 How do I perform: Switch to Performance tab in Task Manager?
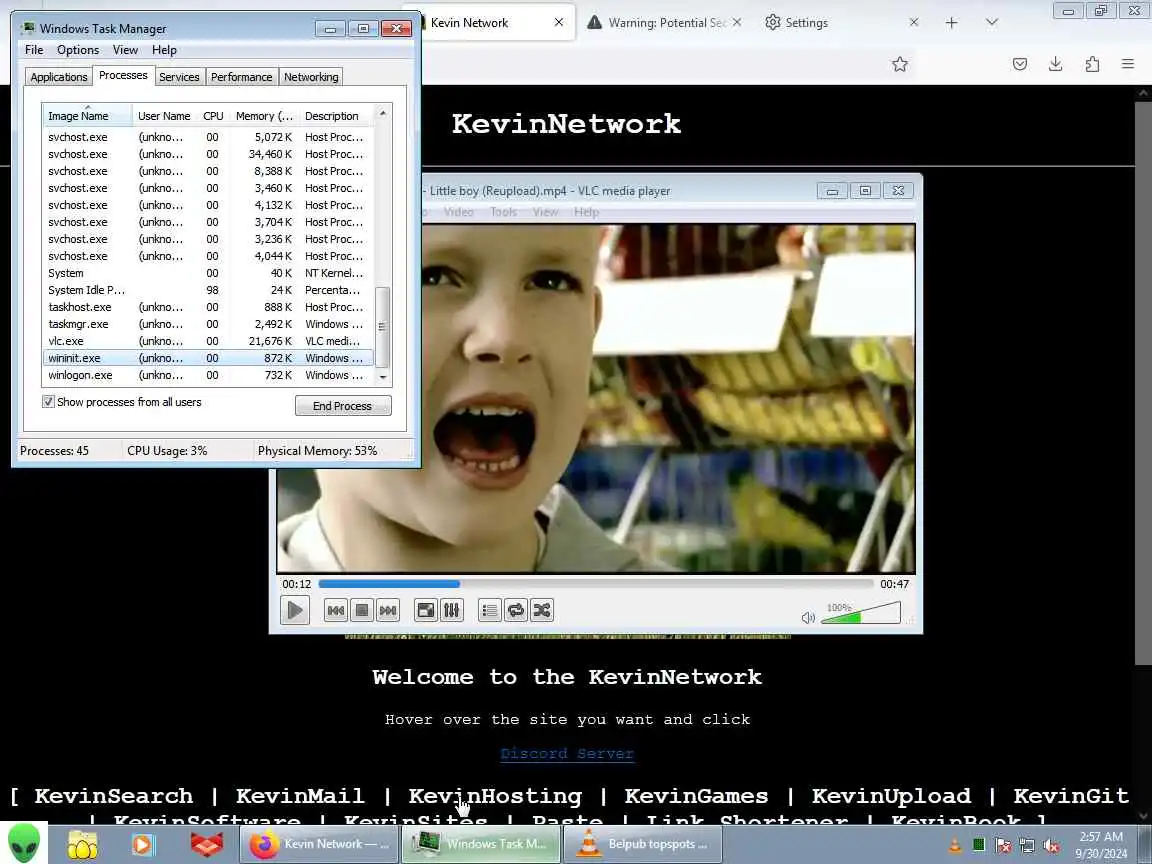point(241,77)
